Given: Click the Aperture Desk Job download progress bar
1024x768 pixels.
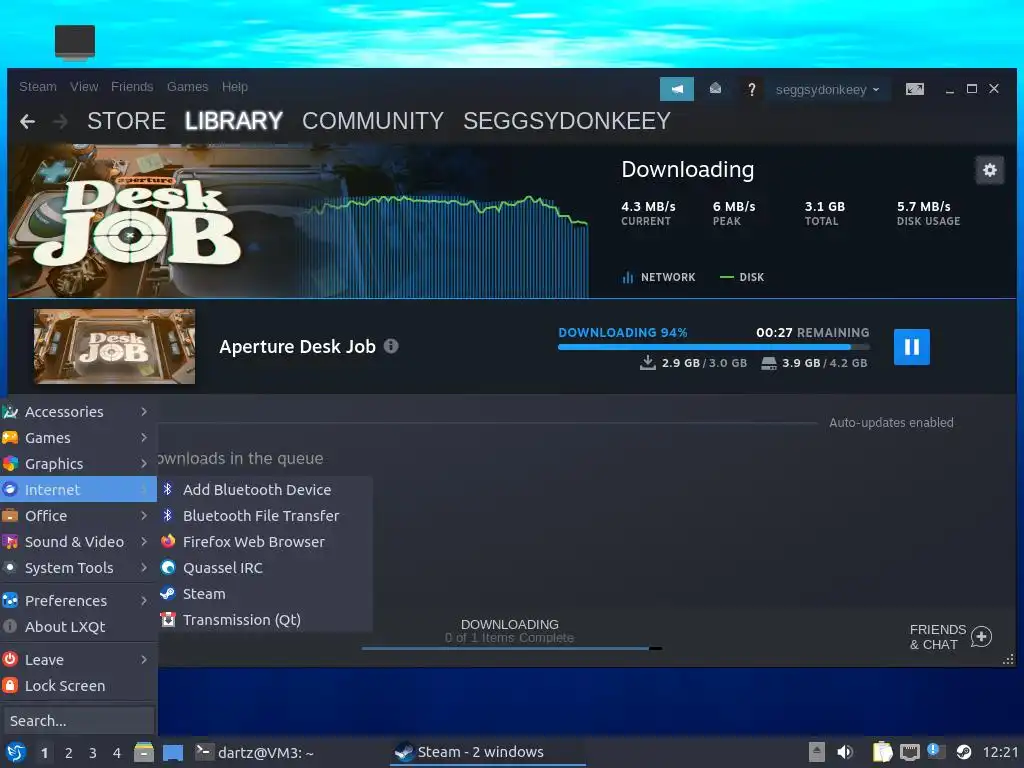Looking at the screenshot, I should (x=714, y=347).
